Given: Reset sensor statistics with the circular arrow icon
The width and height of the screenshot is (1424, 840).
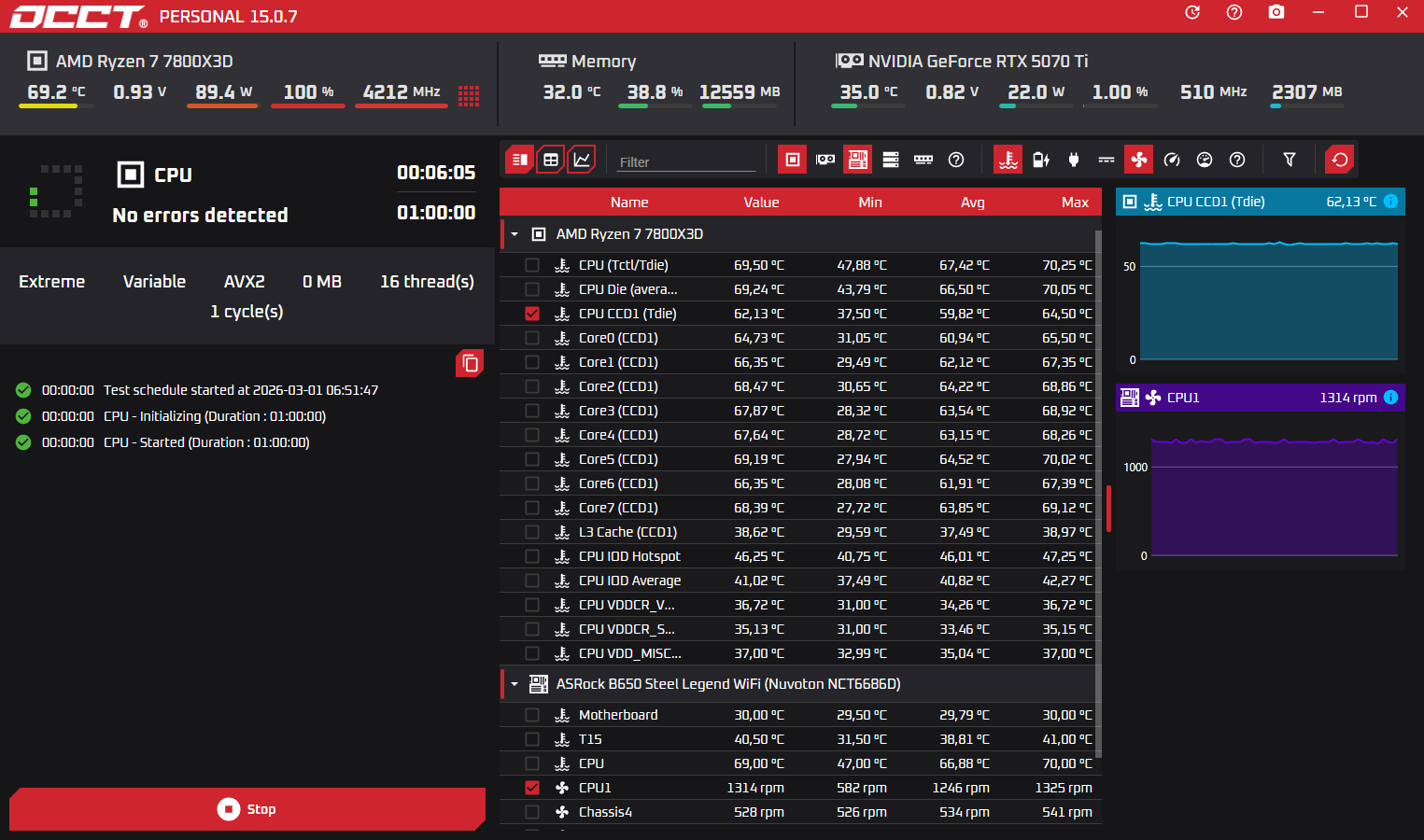Looking at the screenshot, I should (x=1340, y=160).
